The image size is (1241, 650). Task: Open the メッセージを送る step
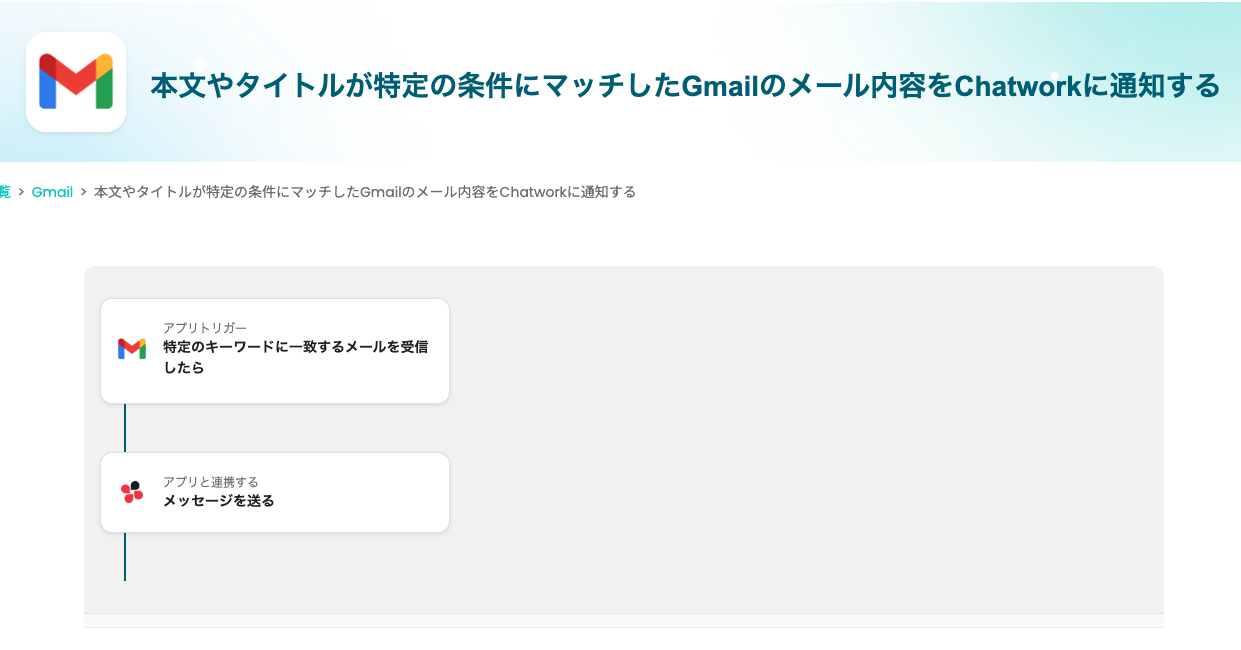coord(219,501)
